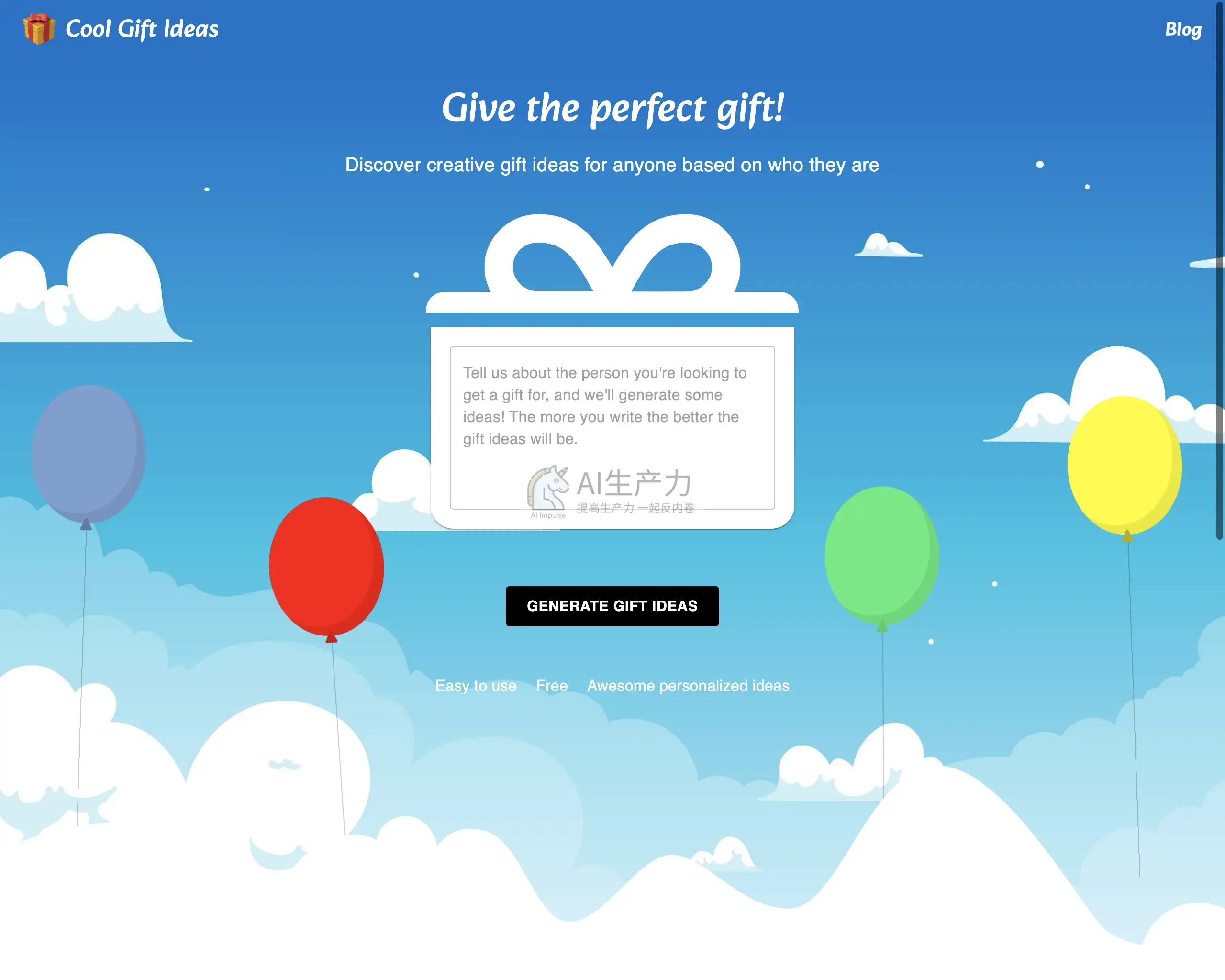The image size is (1225, 980).
Task: Click the large white cloud at upper left
Action: click(91, 290)
